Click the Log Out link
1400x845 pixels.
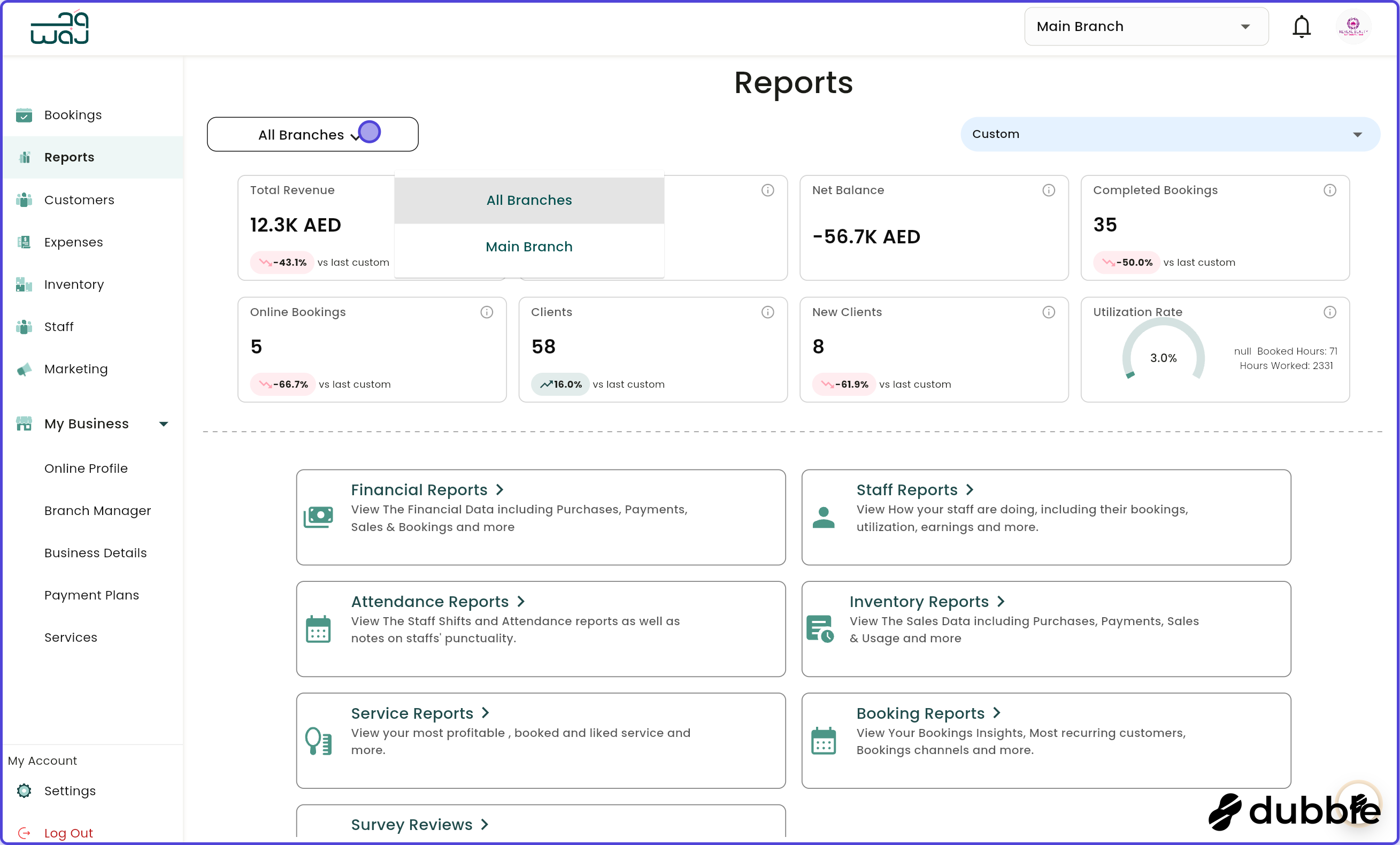click(x=68, y=833)
